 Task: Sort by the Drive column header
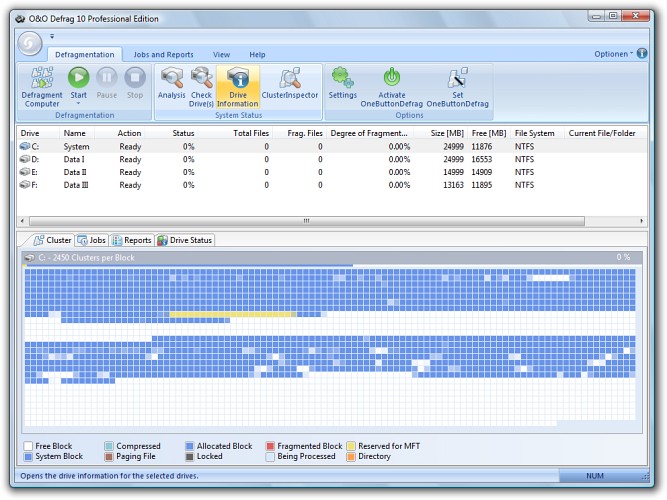[x=38, y=133]
